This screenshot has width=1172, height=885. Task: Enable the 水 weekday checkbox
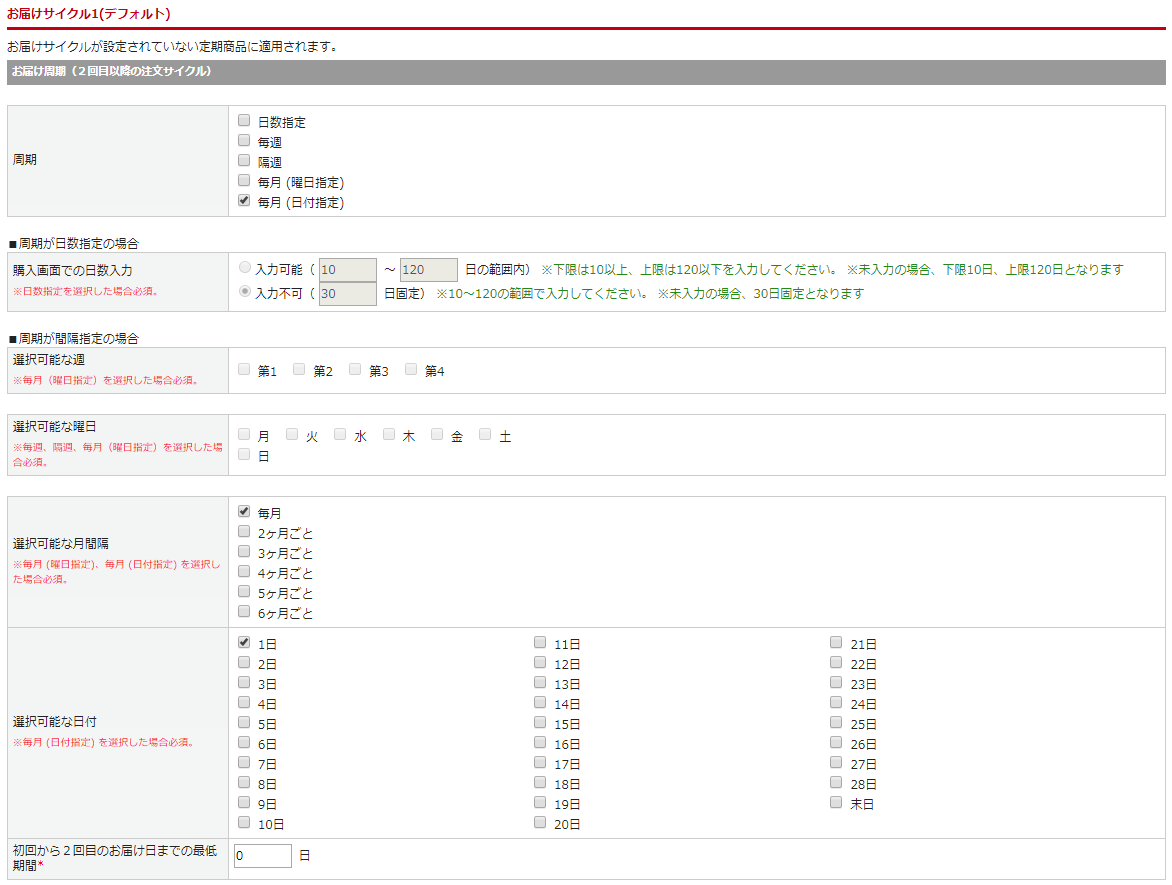coord(340,435)
